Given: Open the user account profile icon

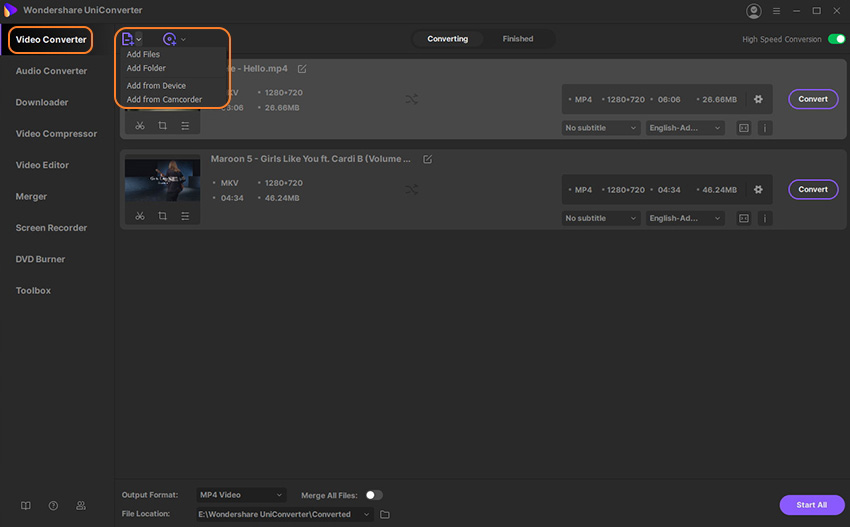Looking at the screenshot, I should pos(754,11).
